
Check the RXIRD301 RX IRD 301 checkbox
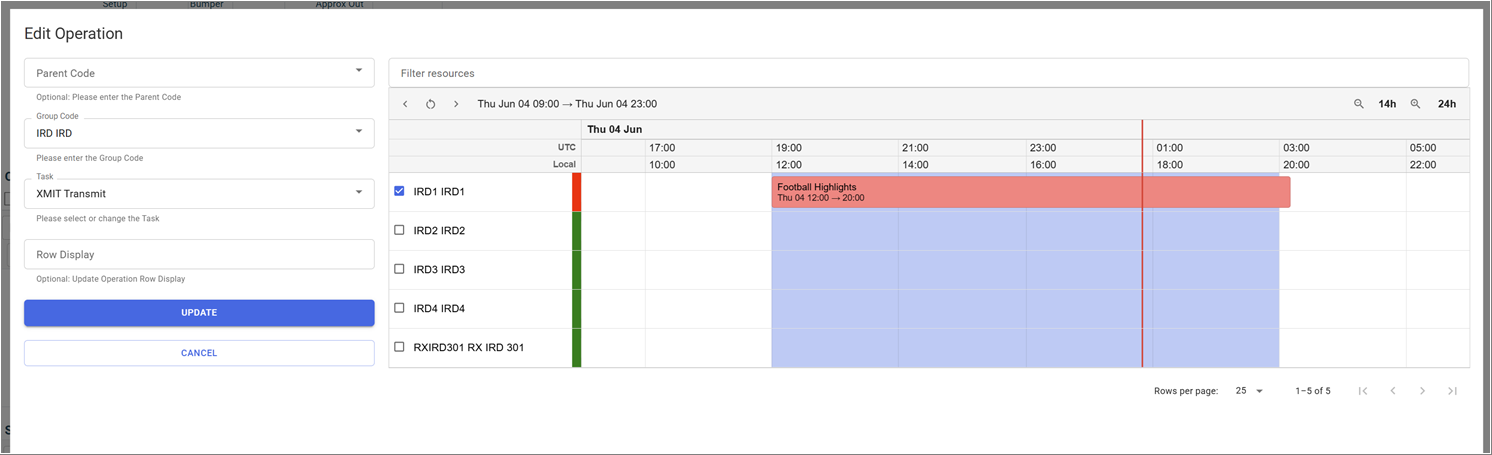click(400, 347)
